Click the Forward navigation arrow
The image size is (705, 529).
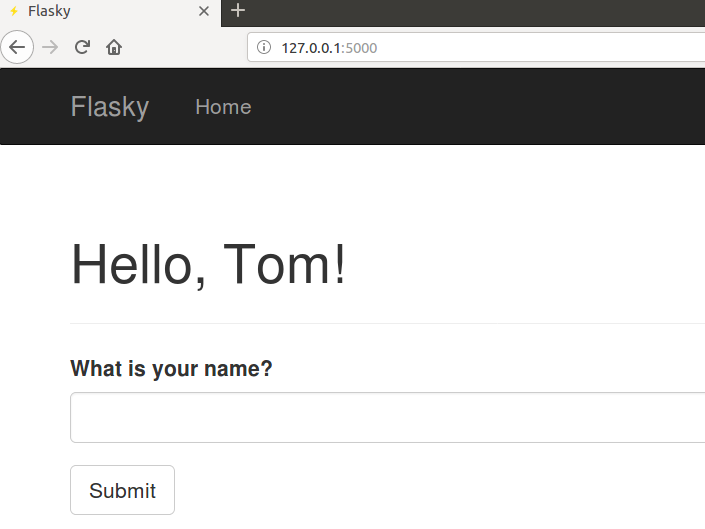click(50, 47)
